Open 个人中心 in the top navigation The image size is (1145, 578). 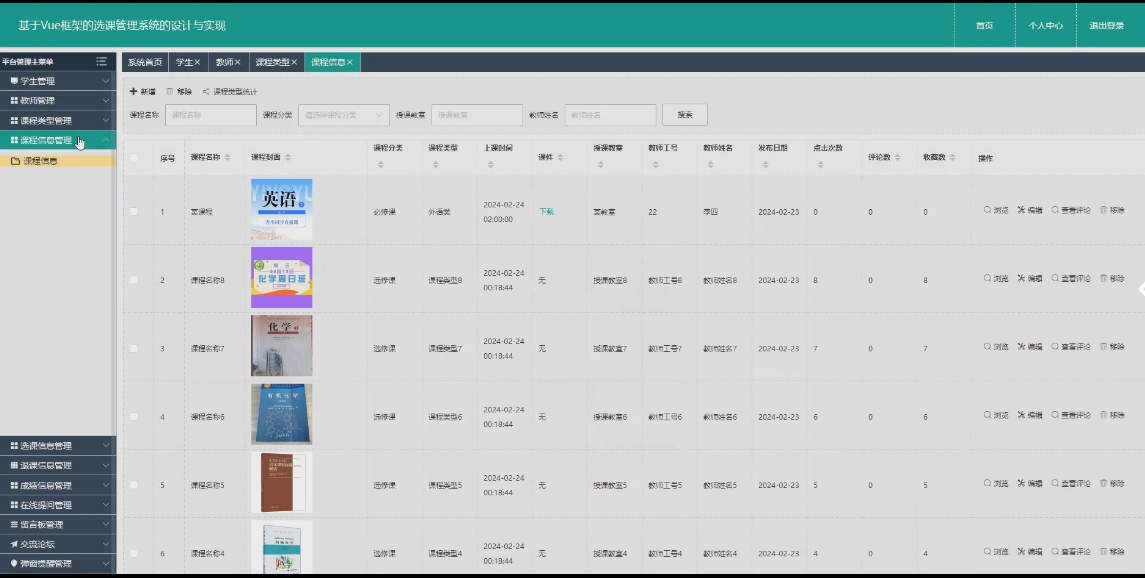click(x=1046, y=26)
